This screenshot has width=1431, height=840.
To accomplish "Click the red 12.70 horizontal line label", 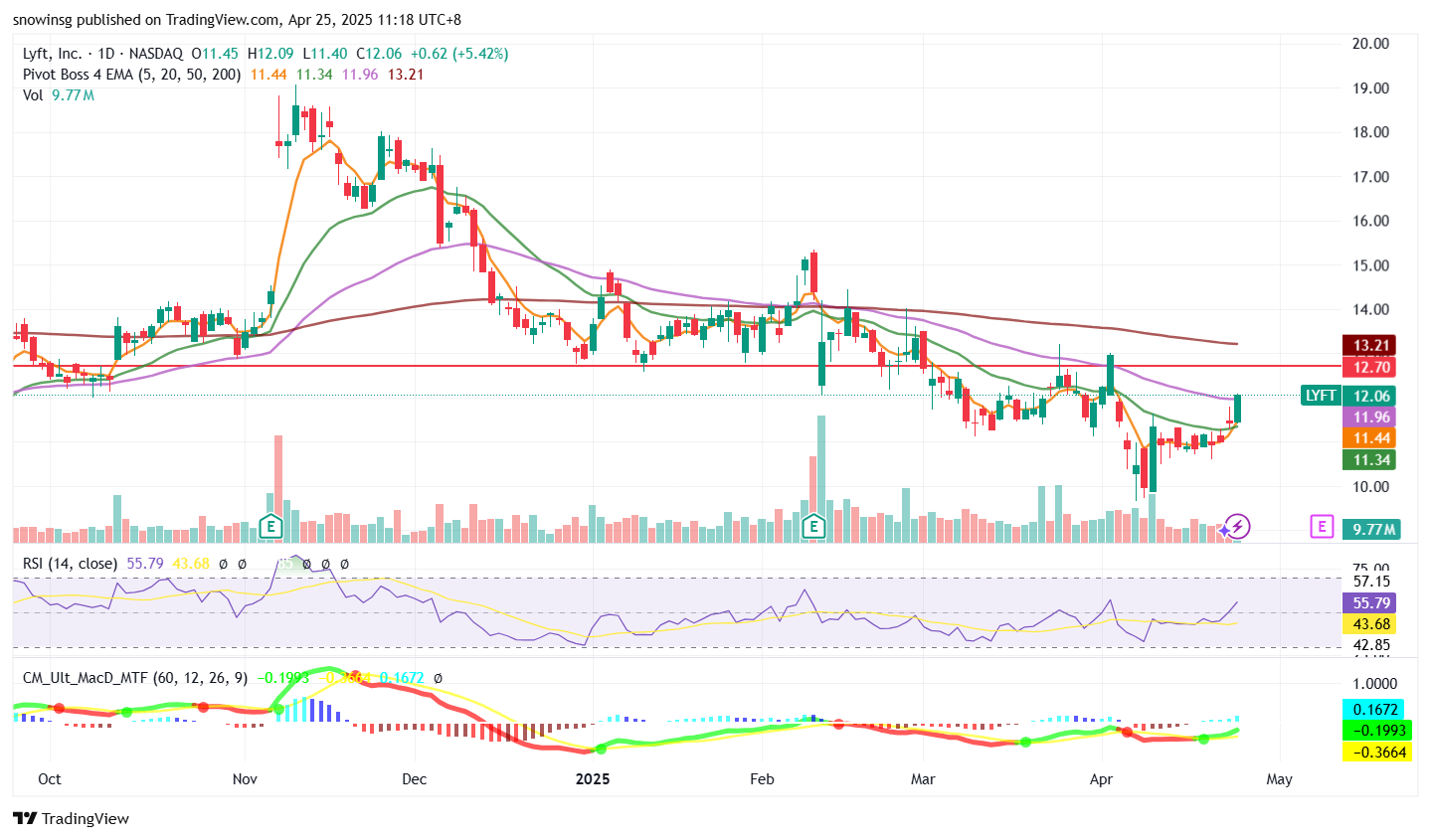I will pos(1371,368).
